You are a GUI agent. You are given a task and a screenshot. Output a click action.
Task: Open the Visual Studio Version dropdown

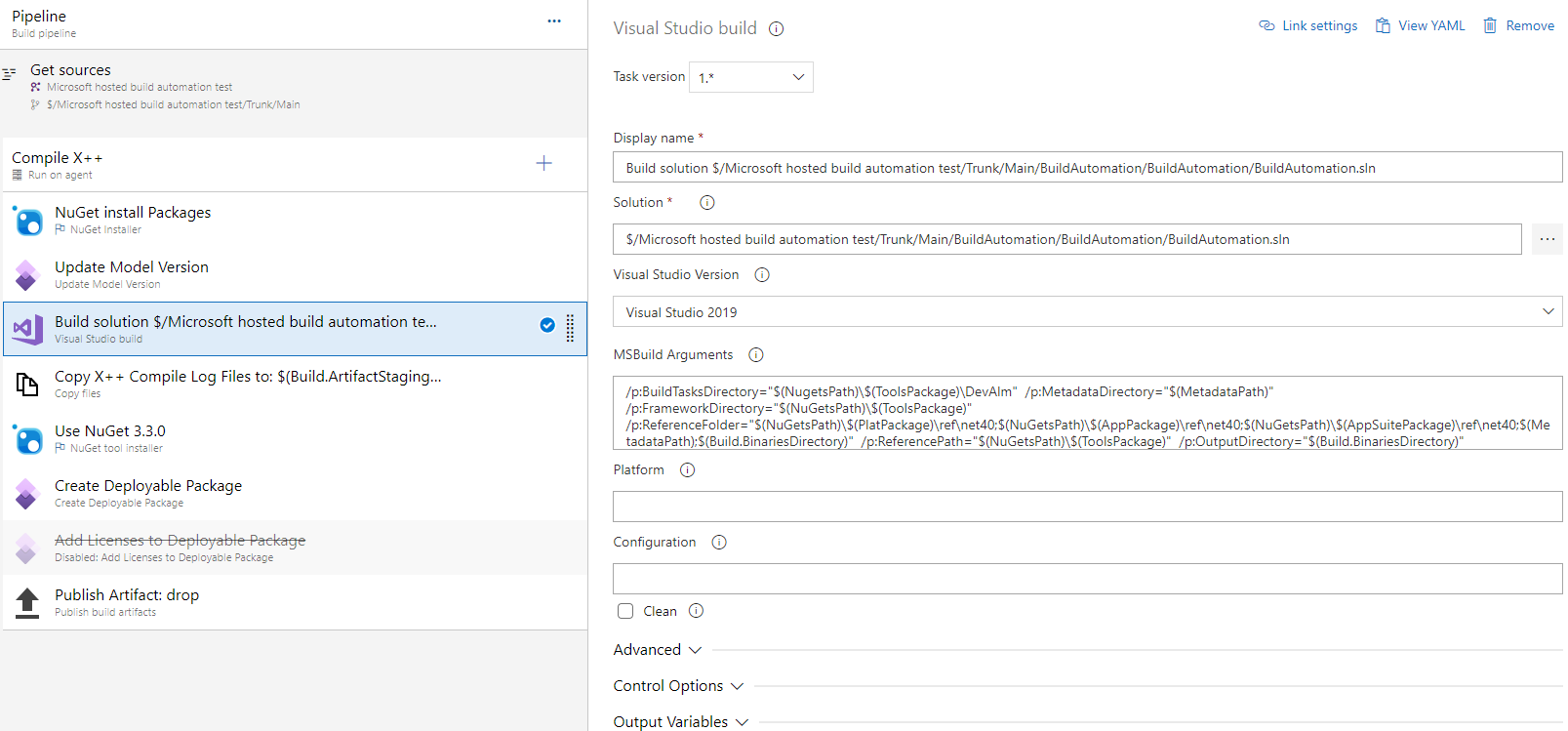[x=1088, y=311]
